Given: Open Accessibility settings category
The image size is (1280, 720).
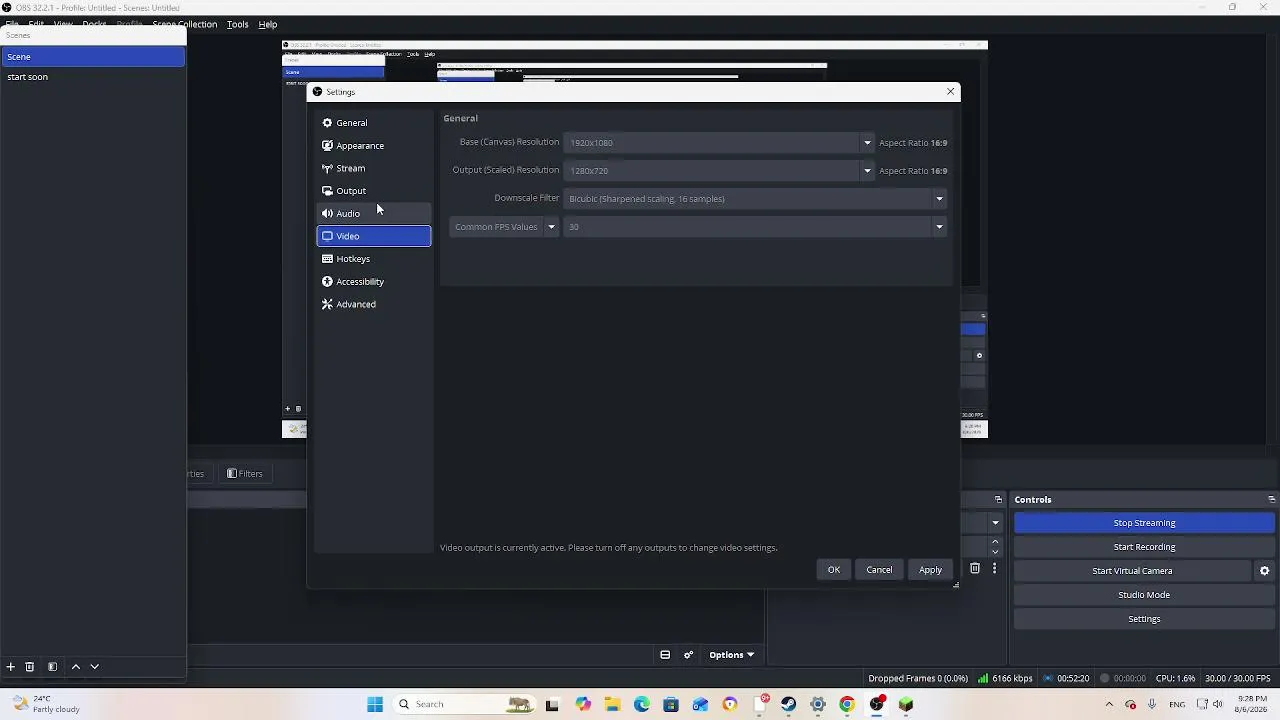Looking at the screenshot, I should (x=373, y=282).
